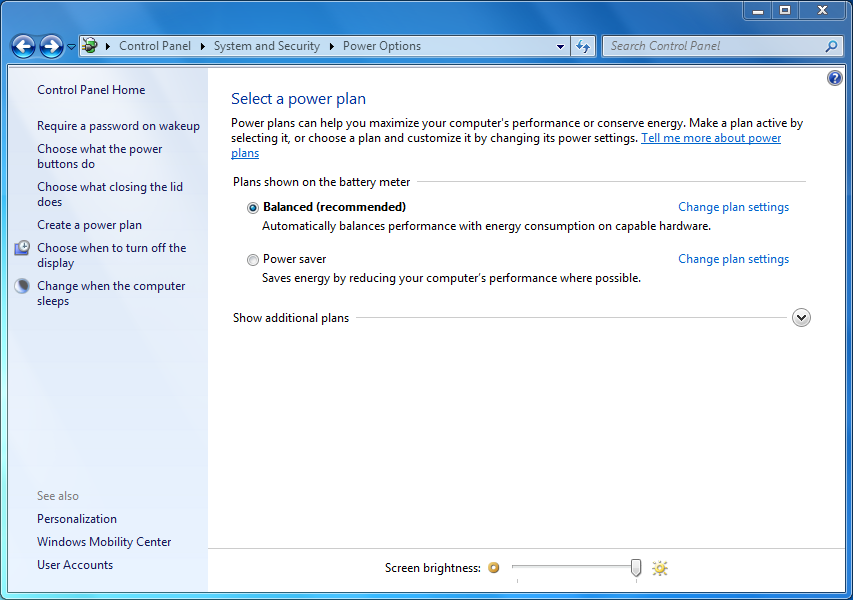Open Choose when to turn off the display
The height and width of the screenshot is (600, 853).
coord(112,255)
